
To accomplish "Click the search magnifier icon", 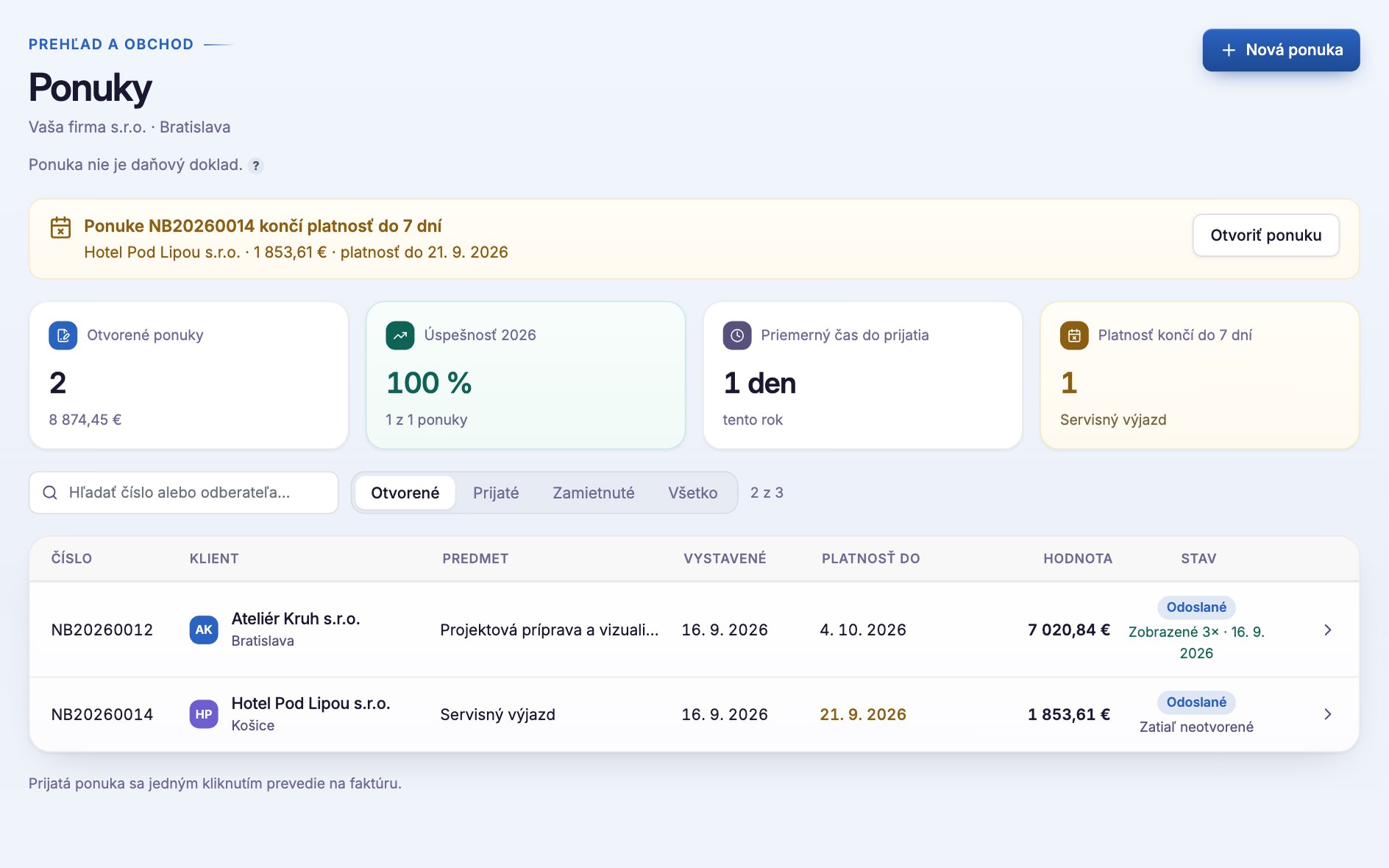I will pos(50,493).
